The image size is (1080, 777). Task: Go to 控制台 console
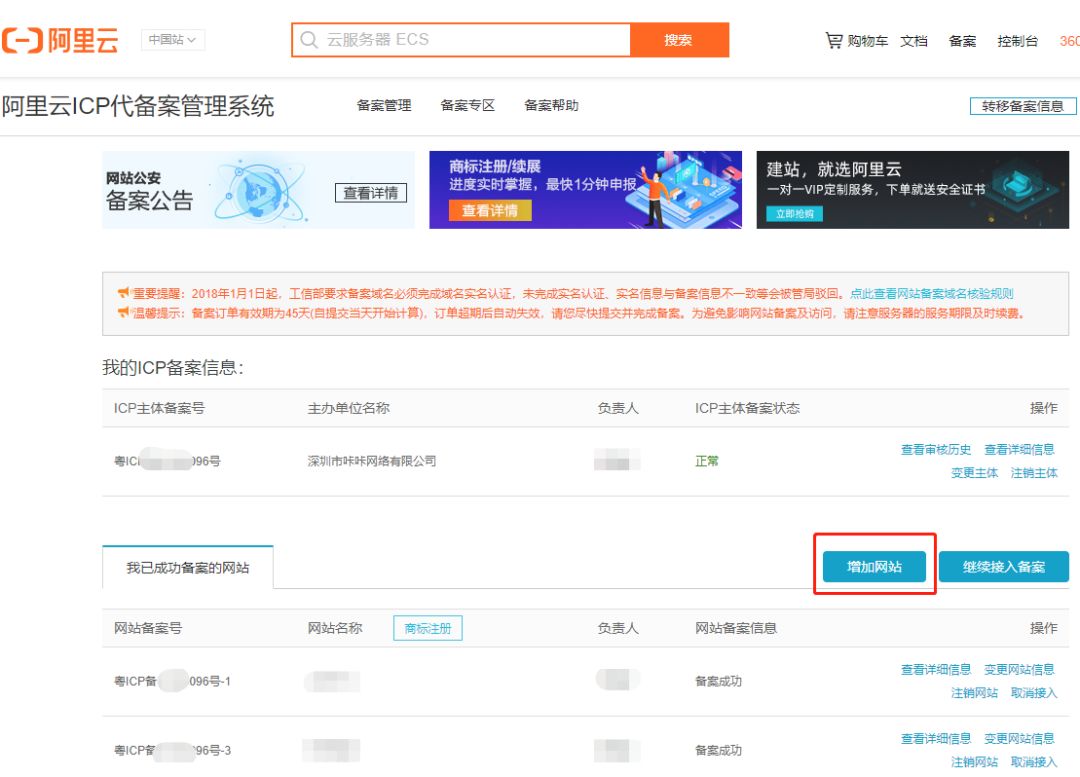pos(1017,41)
